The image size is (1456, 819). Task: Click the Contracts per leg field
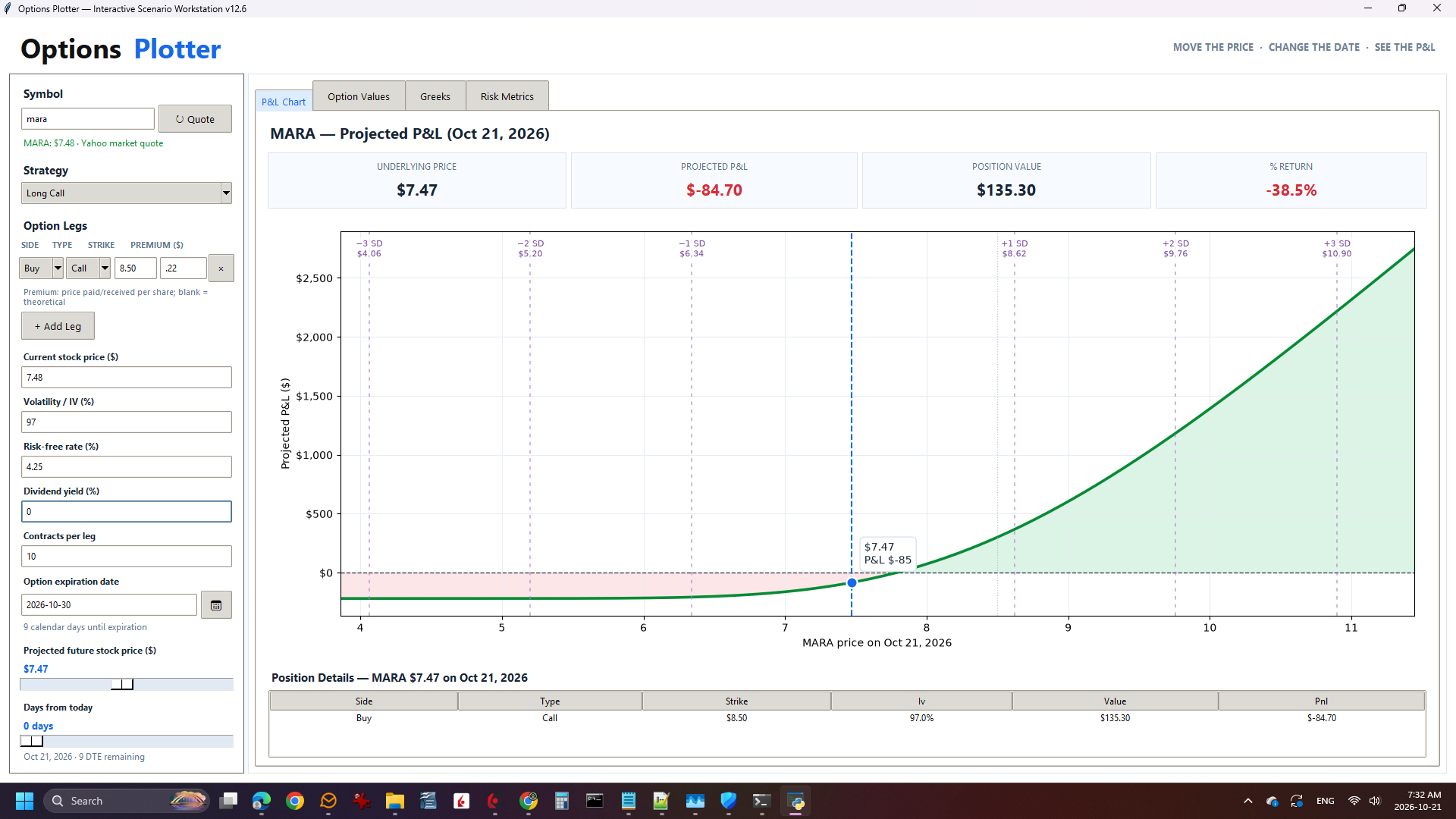click(x=126, y=557)
